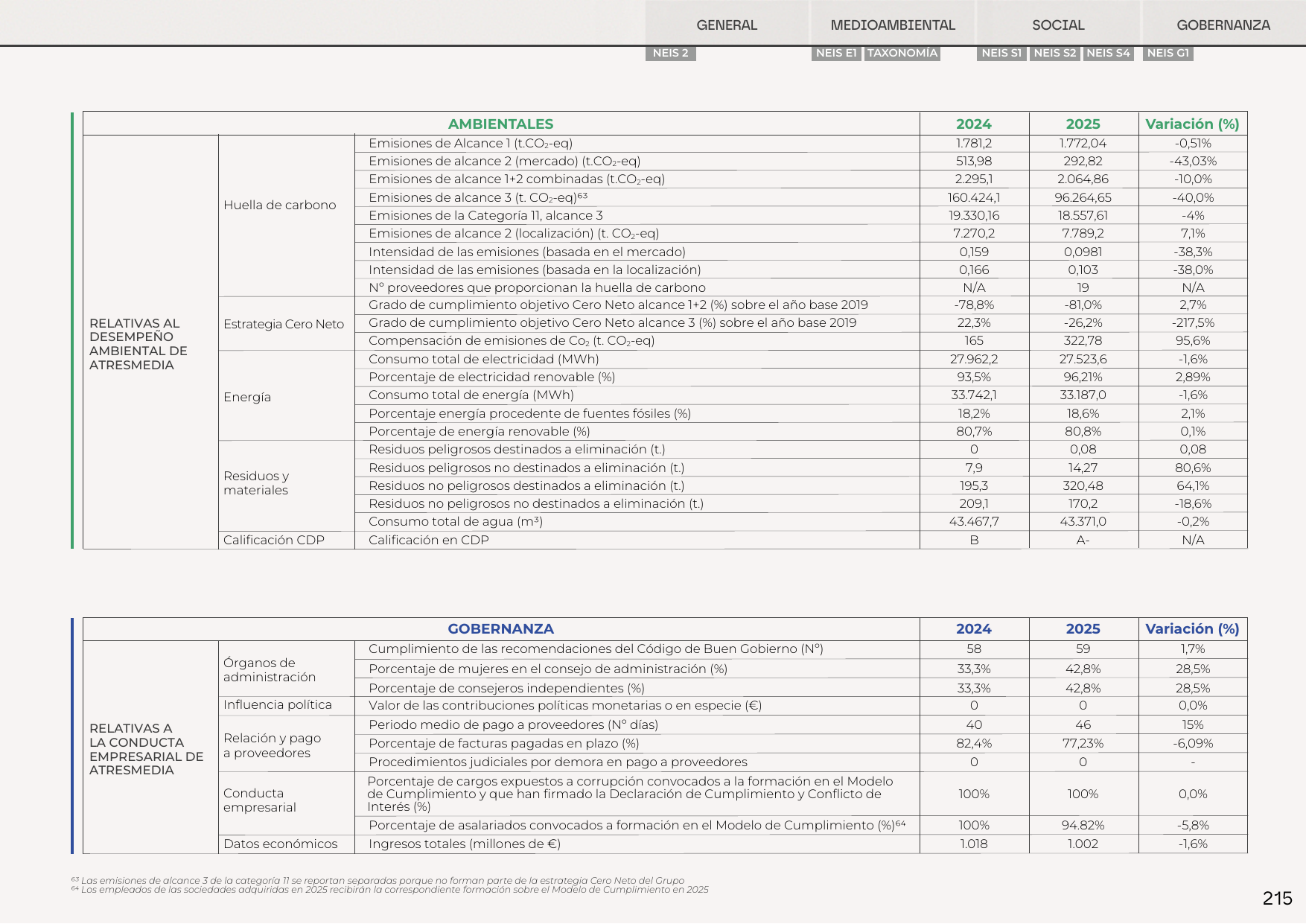Go to the NEIS S1 link
The image size is (1306, 924).
(1001, 53)
